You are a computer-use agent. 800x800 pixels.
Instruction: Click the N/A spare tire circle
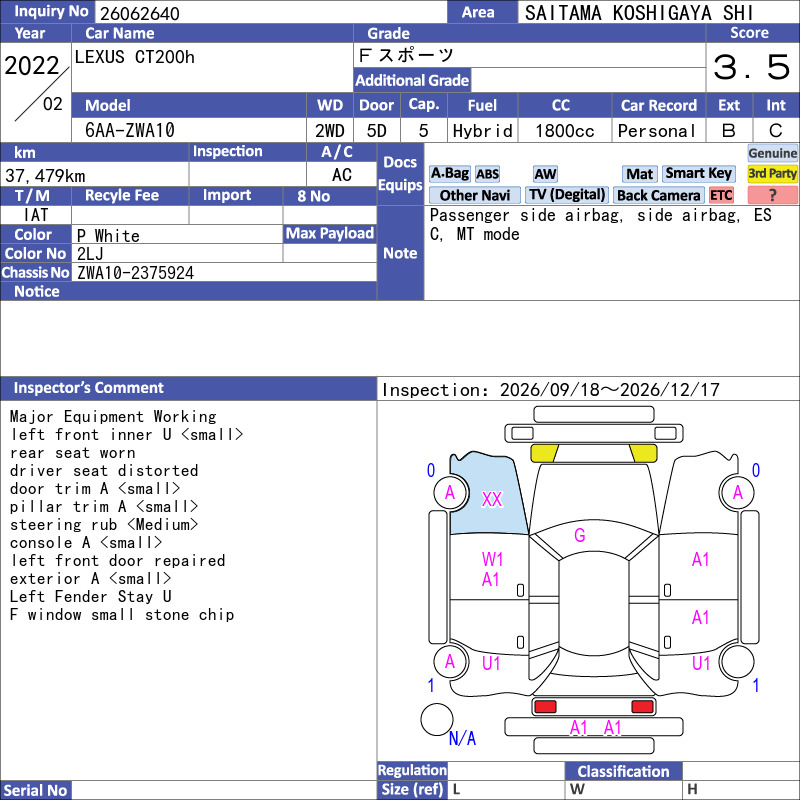[x=437, y=719]
